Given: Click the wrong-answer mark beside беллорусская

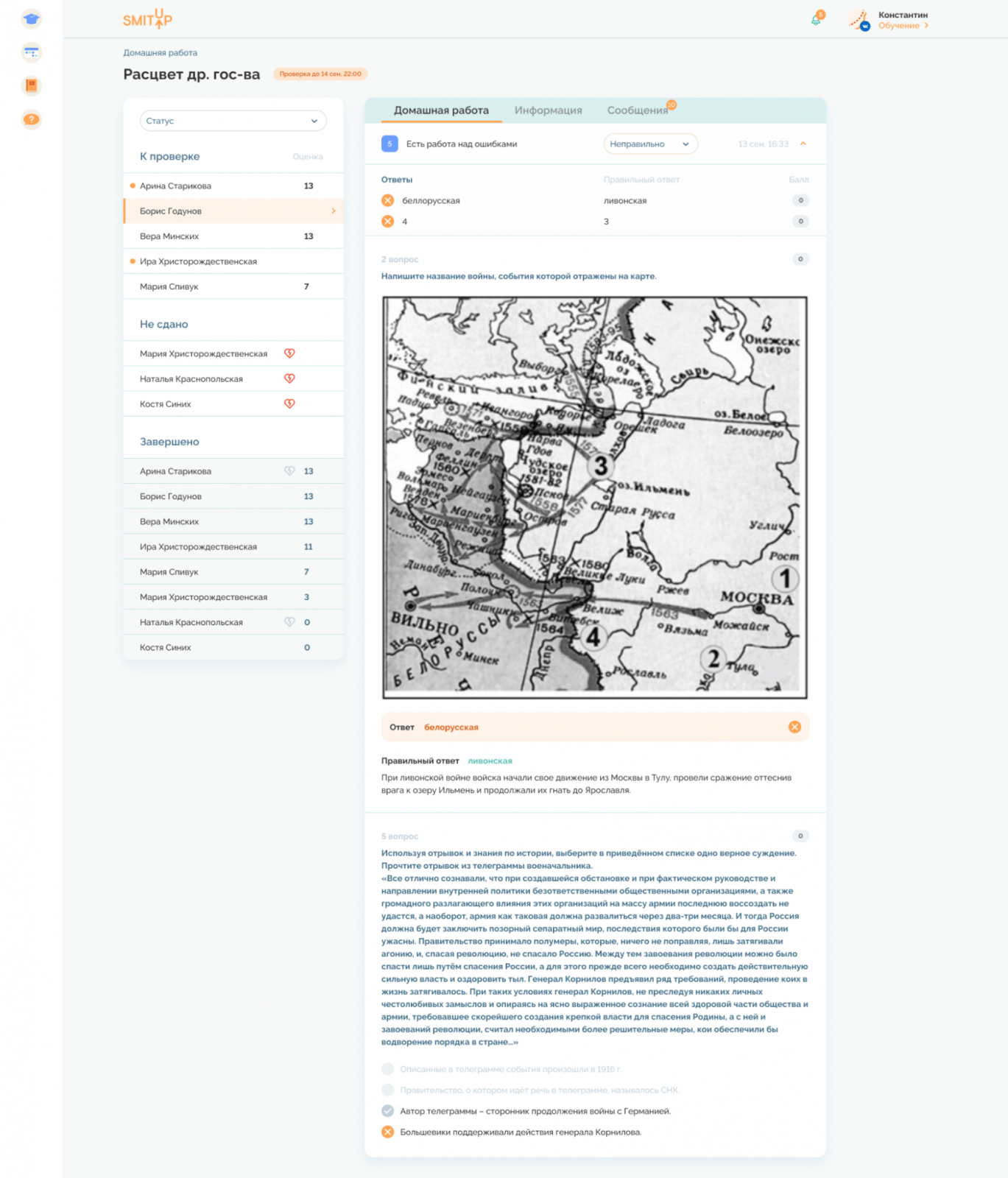Looking at the screenshot, I should (x=388, y=200).
